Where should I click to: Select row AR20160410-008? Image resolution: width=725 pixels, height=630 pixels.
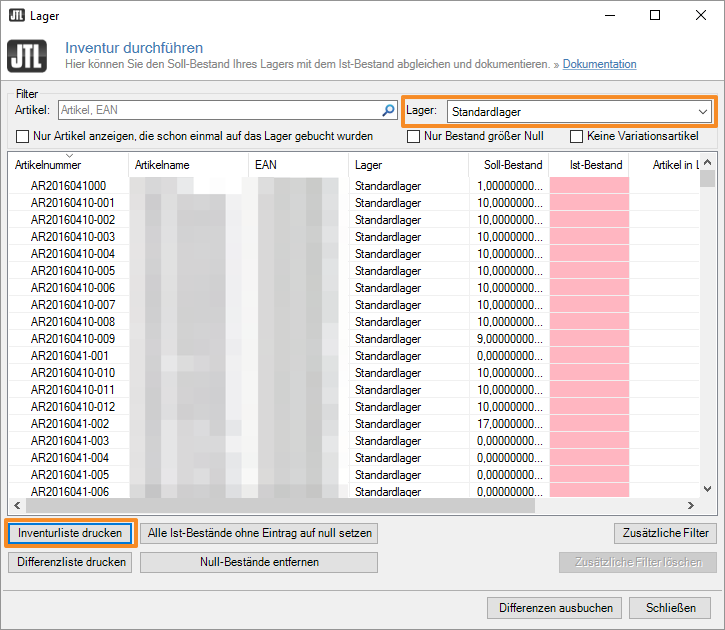[354, 322]
